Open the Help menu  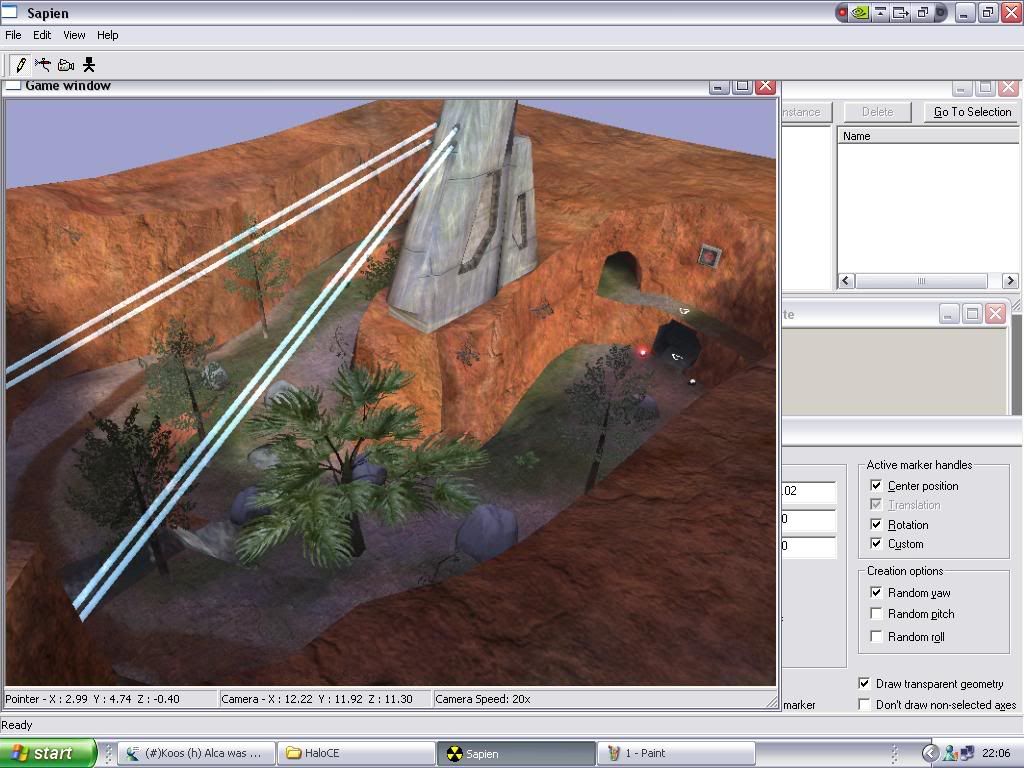[x=108, y=35]
